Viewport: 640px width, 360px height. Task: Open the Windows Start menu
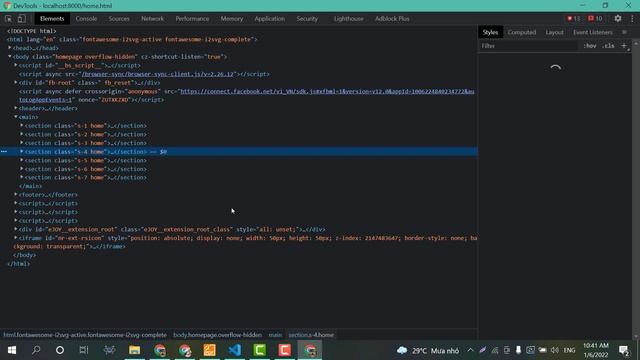(x=11, y=350)
